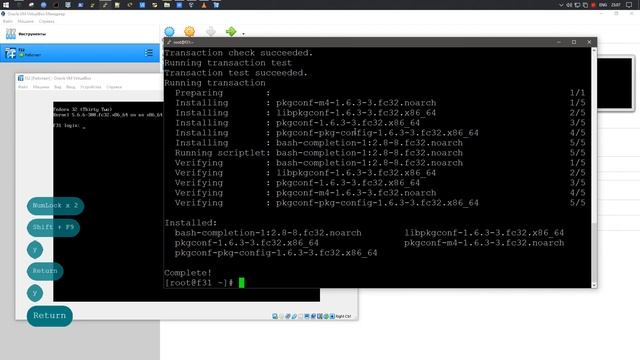Click mouse capture indicator in VM status bar
The image size is (640, 360).
[332, 316]
